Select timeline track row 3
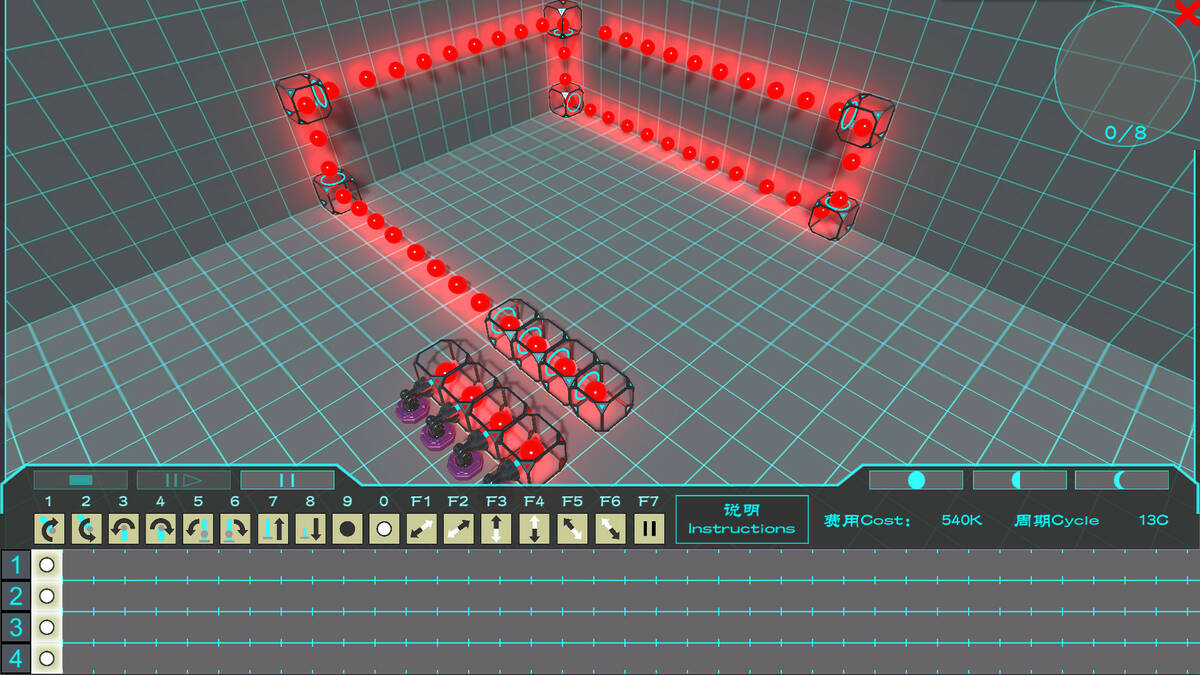The width and height of the screenshot is (1200, 675). 15,627
